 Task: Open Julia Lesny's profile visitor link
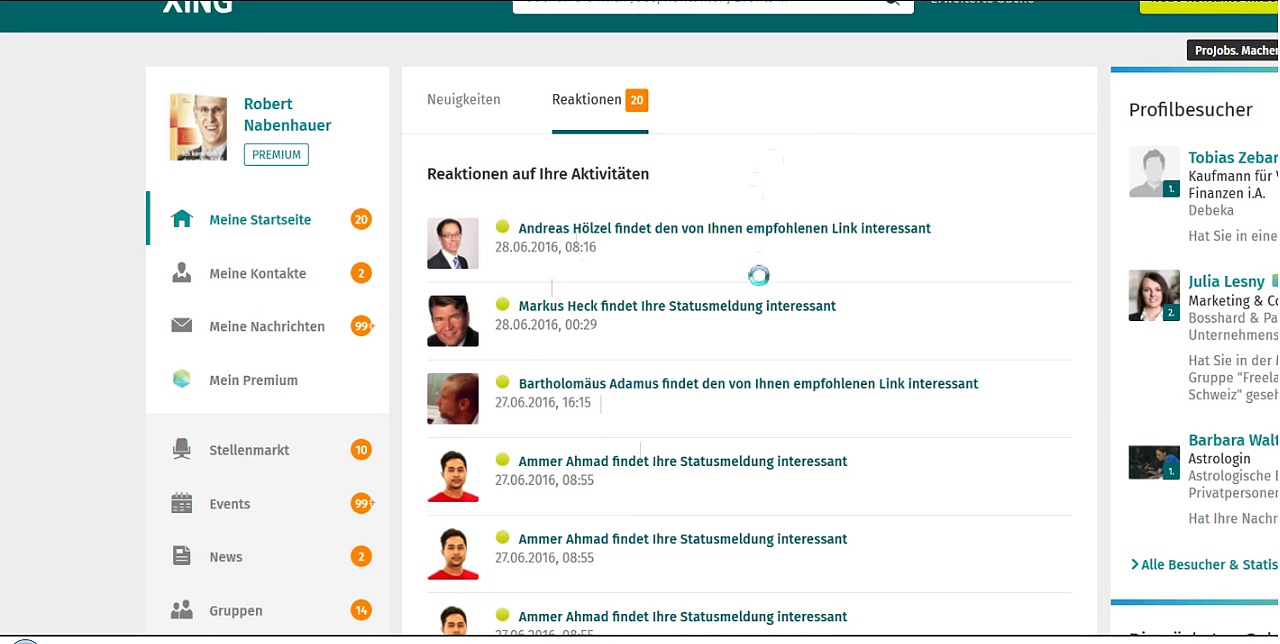[x=1226, y=281]
